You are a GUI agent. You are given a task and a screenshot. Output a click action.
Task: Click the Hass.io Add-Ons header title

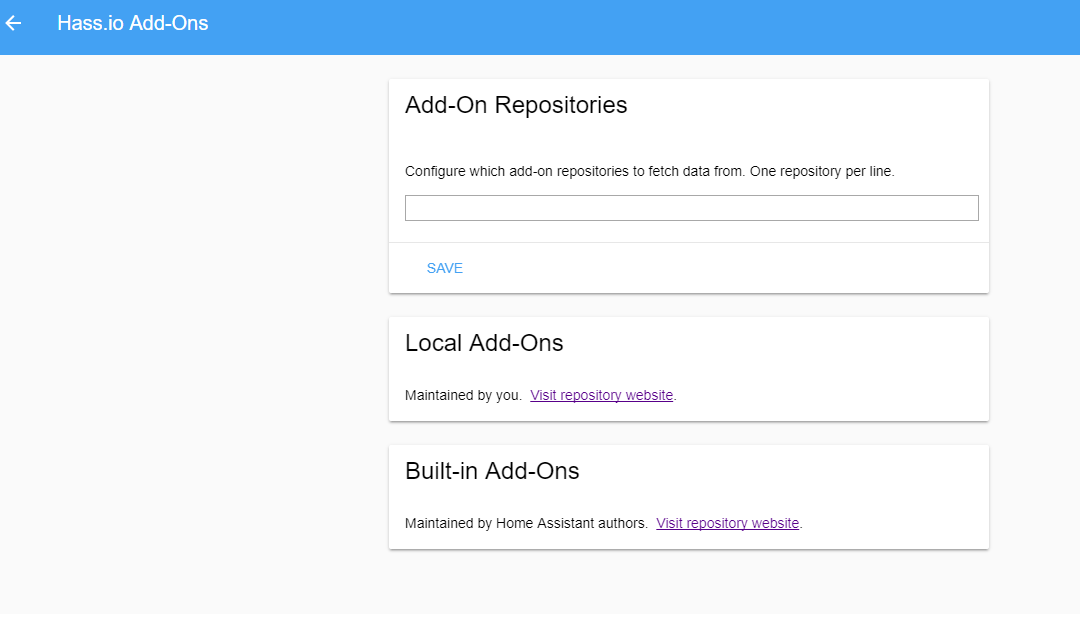(x=133, y=23)
